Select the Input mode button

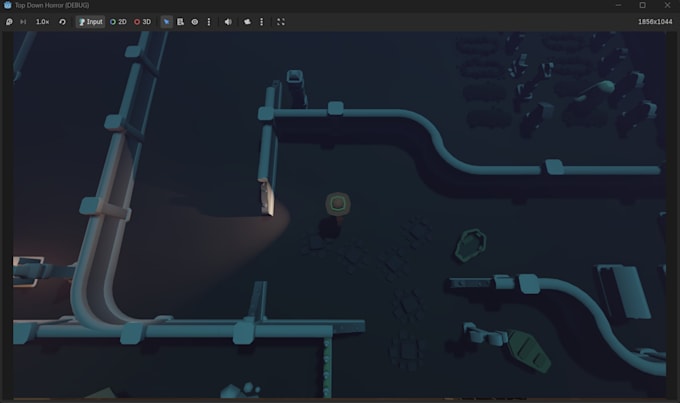tap(90, 22)
